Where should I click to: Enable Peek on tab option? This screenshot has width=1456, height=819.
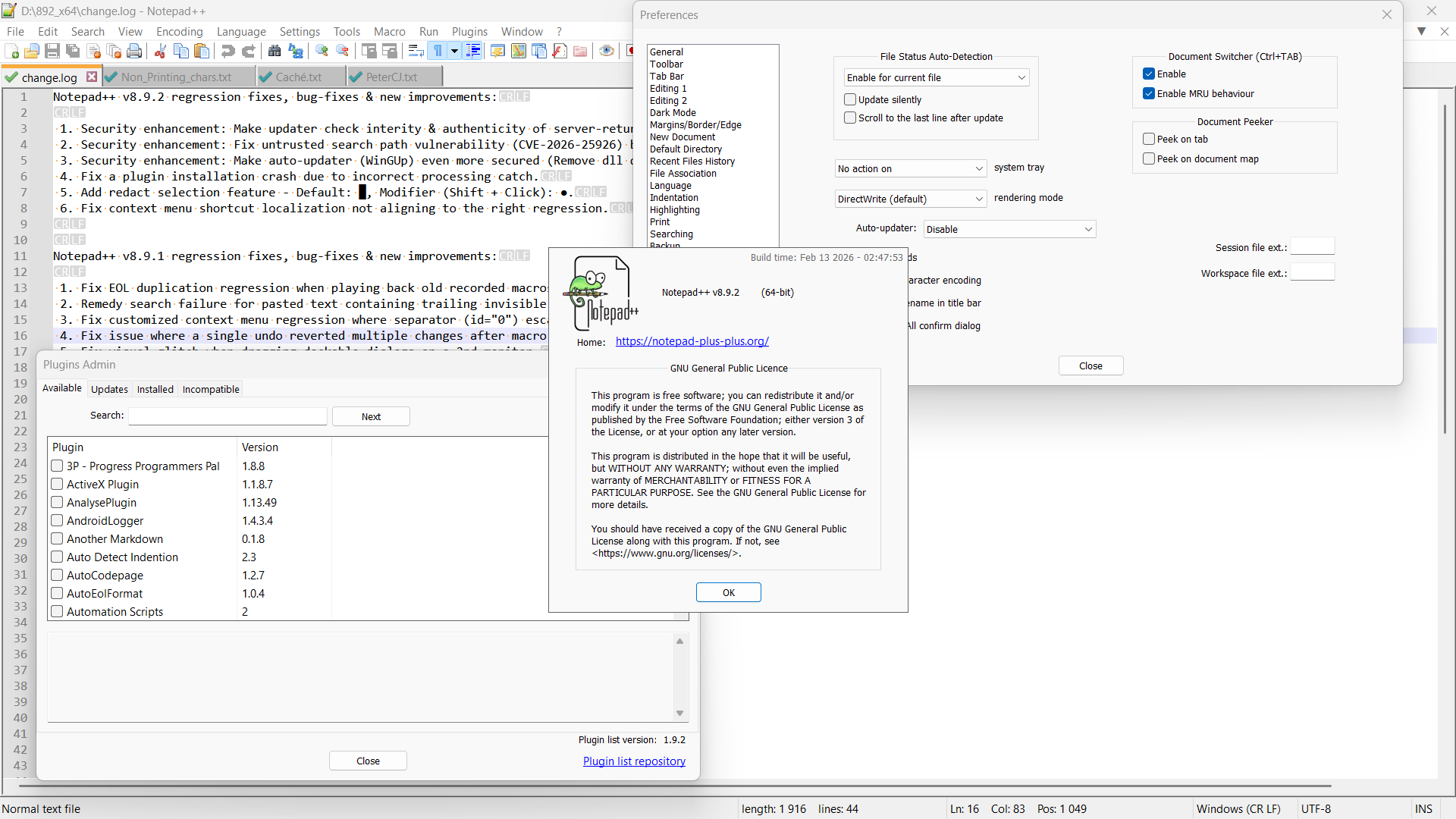[x=1149, y=140]
